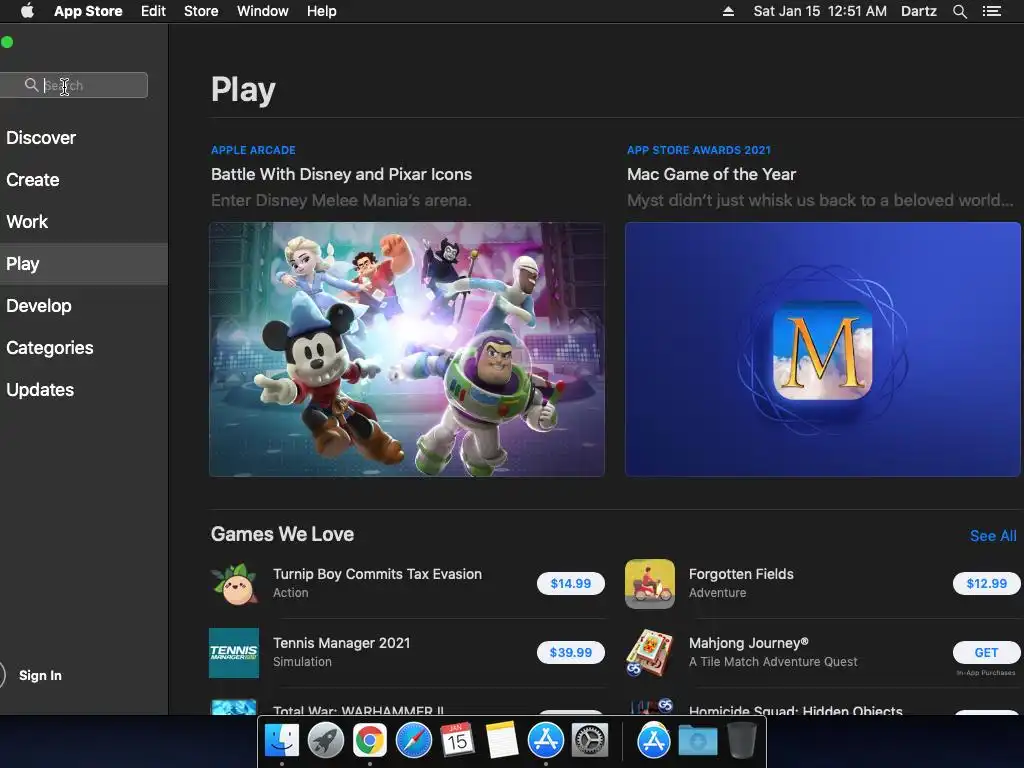Click the magnifier icon in search field
Screen dimensions: 1024x768
pos(31,85)
